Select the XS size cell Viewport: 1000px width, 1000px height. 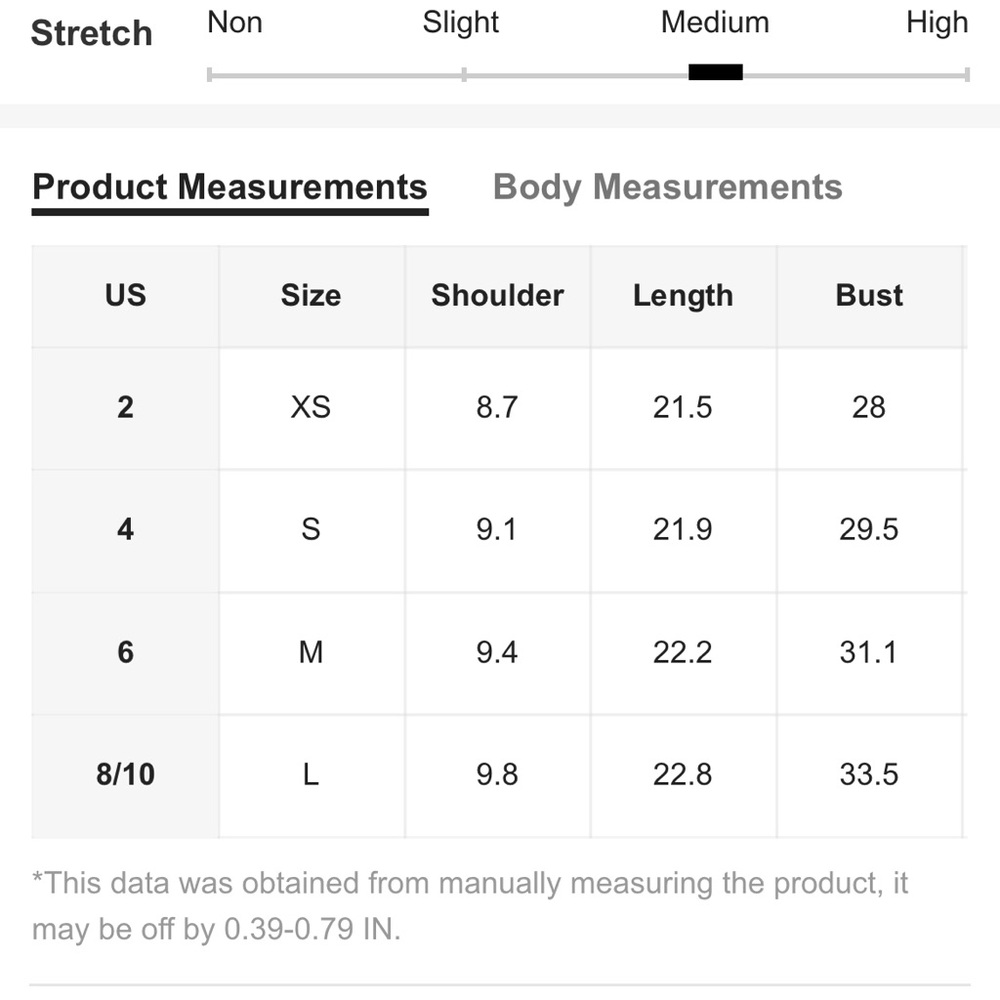click(311, 408)
